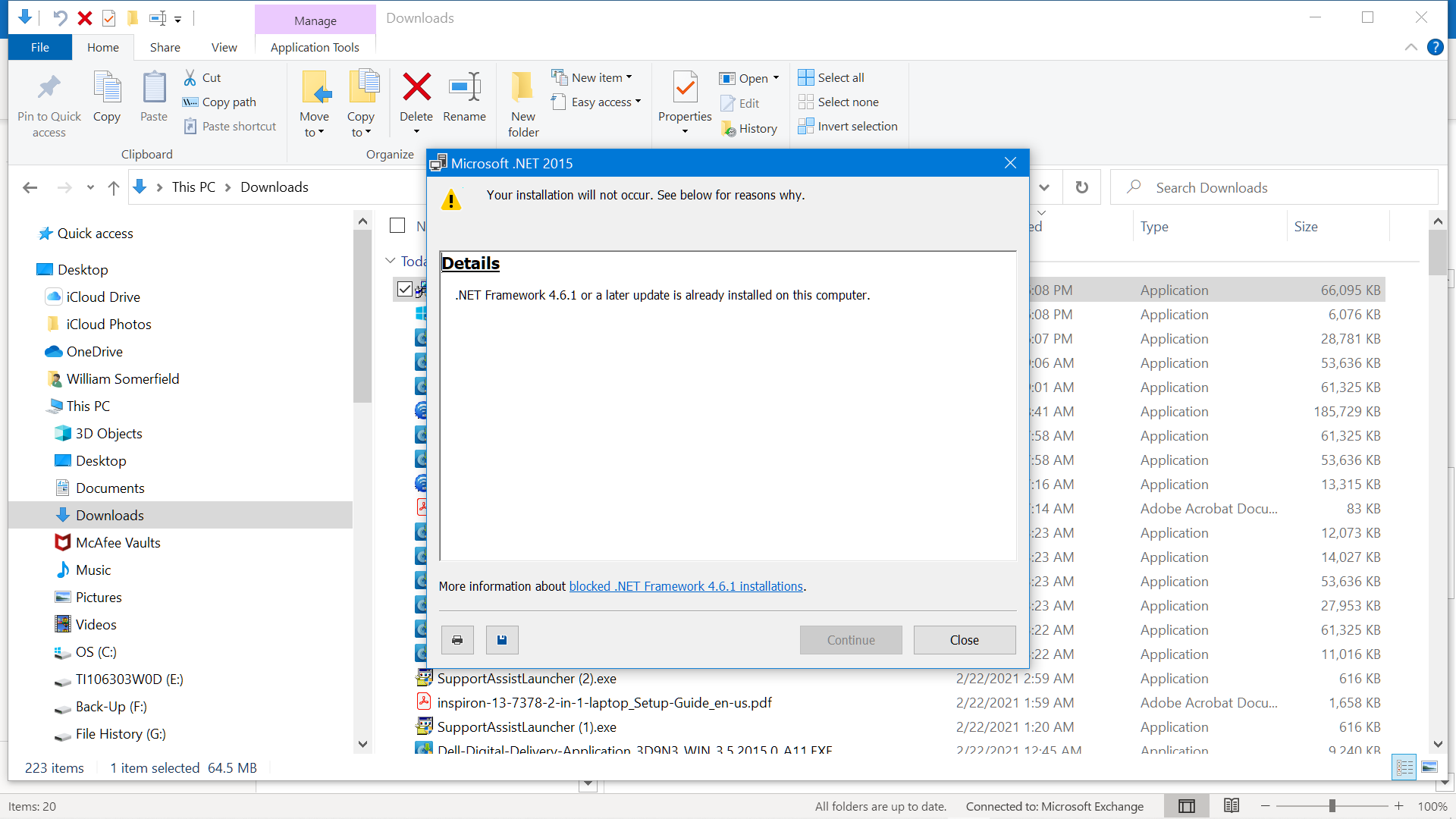The height and width of the screenshot is (819, 1456).
Task: Click the print icon in .NET dialog
Action: tap(457, 640)
